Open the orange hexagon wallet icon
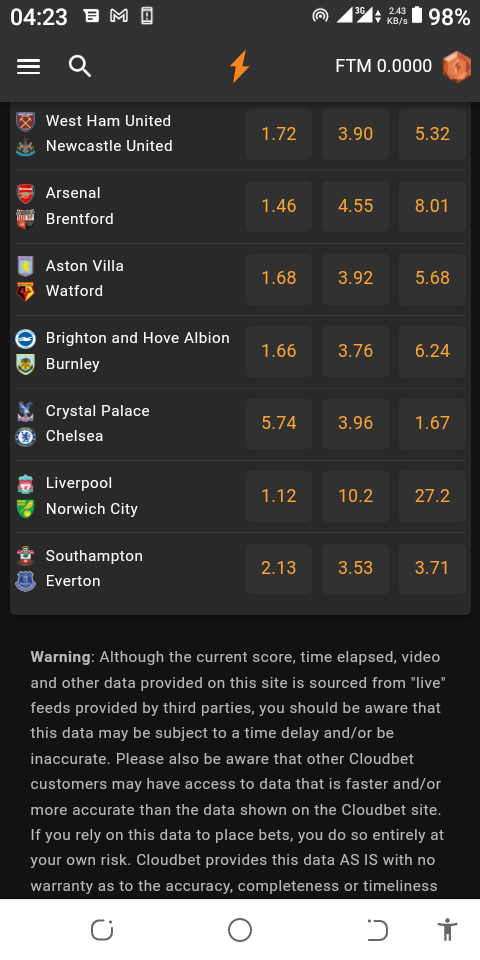 click(x=457, y=66)
